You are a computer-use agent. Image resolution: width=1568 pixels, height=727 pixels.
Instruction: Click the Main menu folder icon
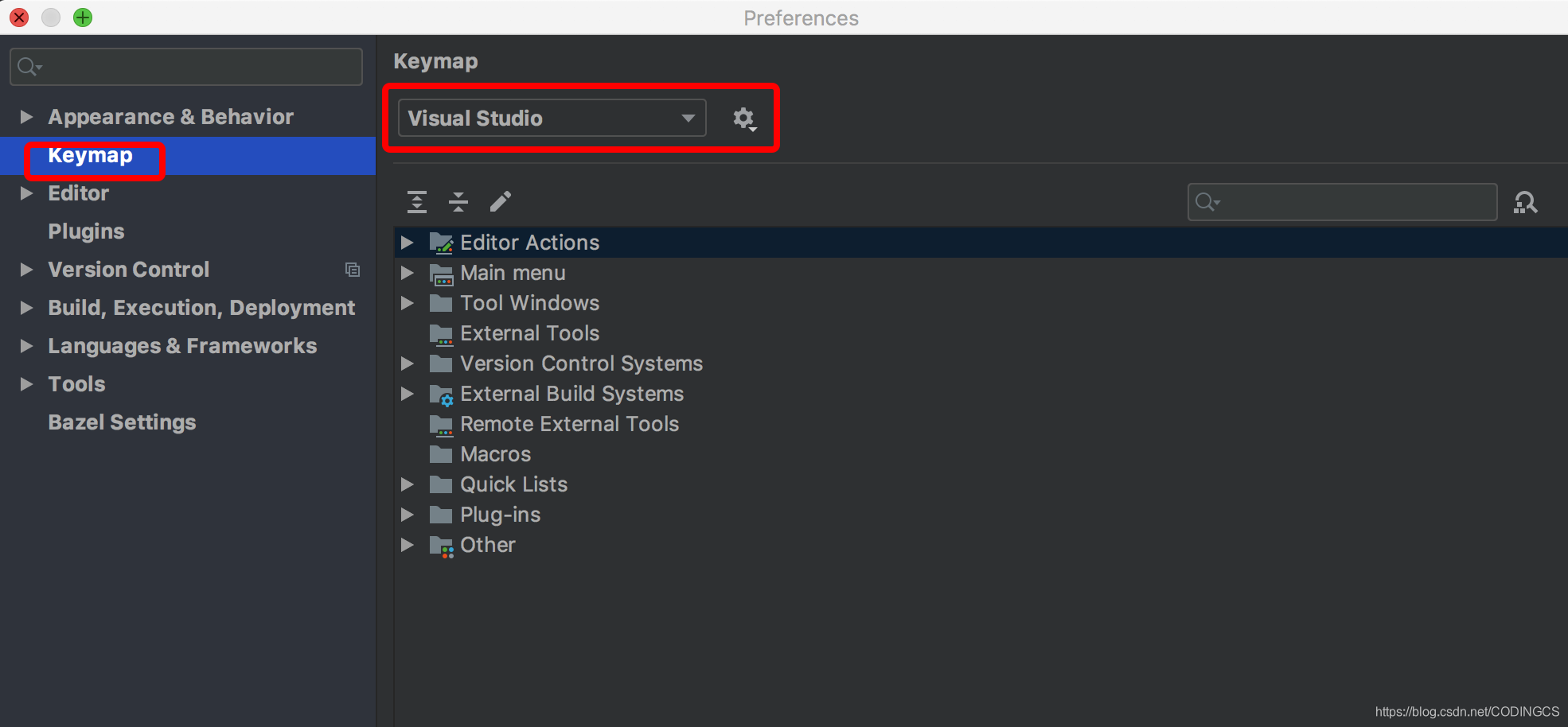[441, 274]
